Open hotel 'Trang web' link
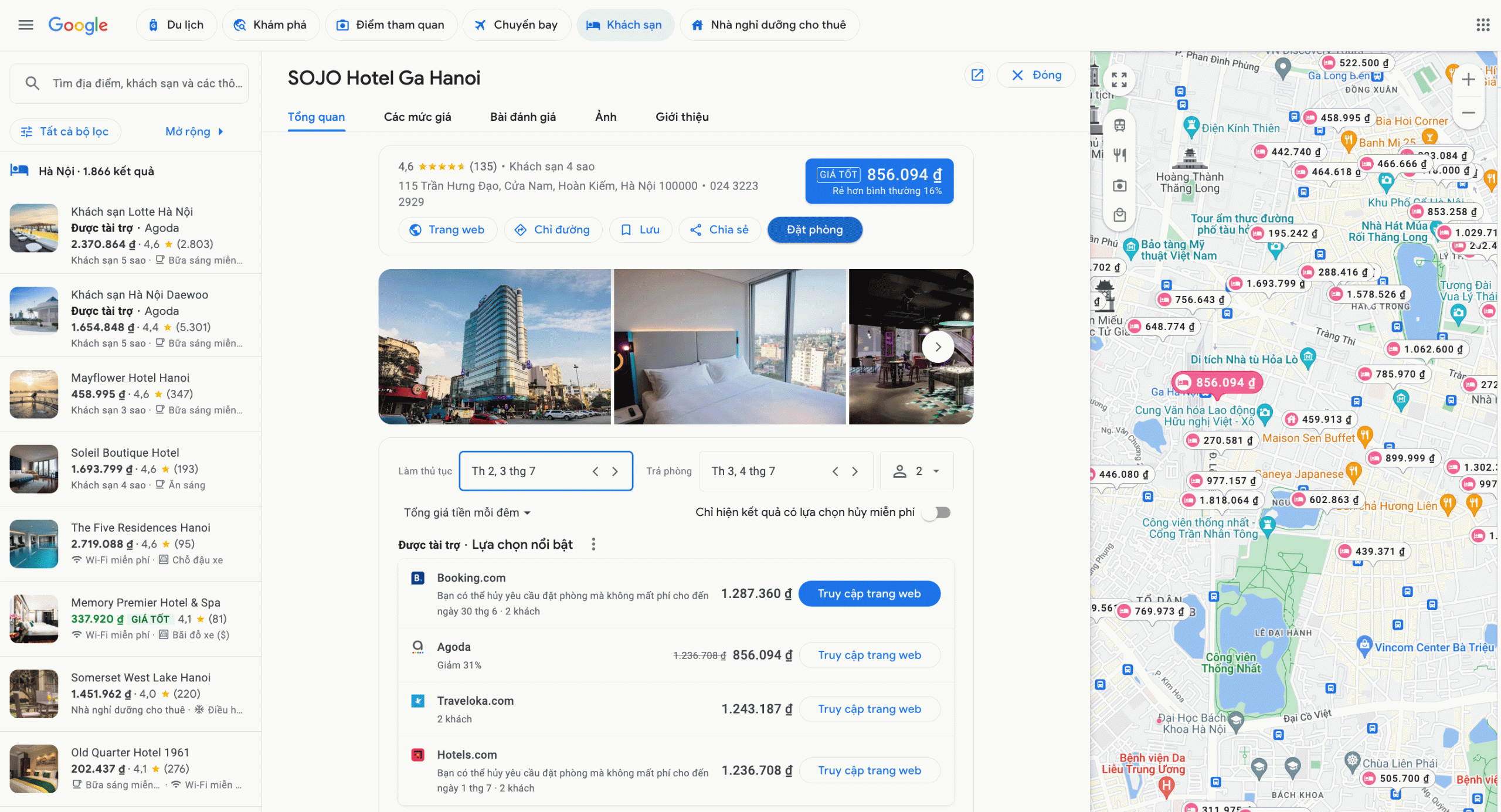Screen dimensions: 1501x812 (x=447, y=230)
